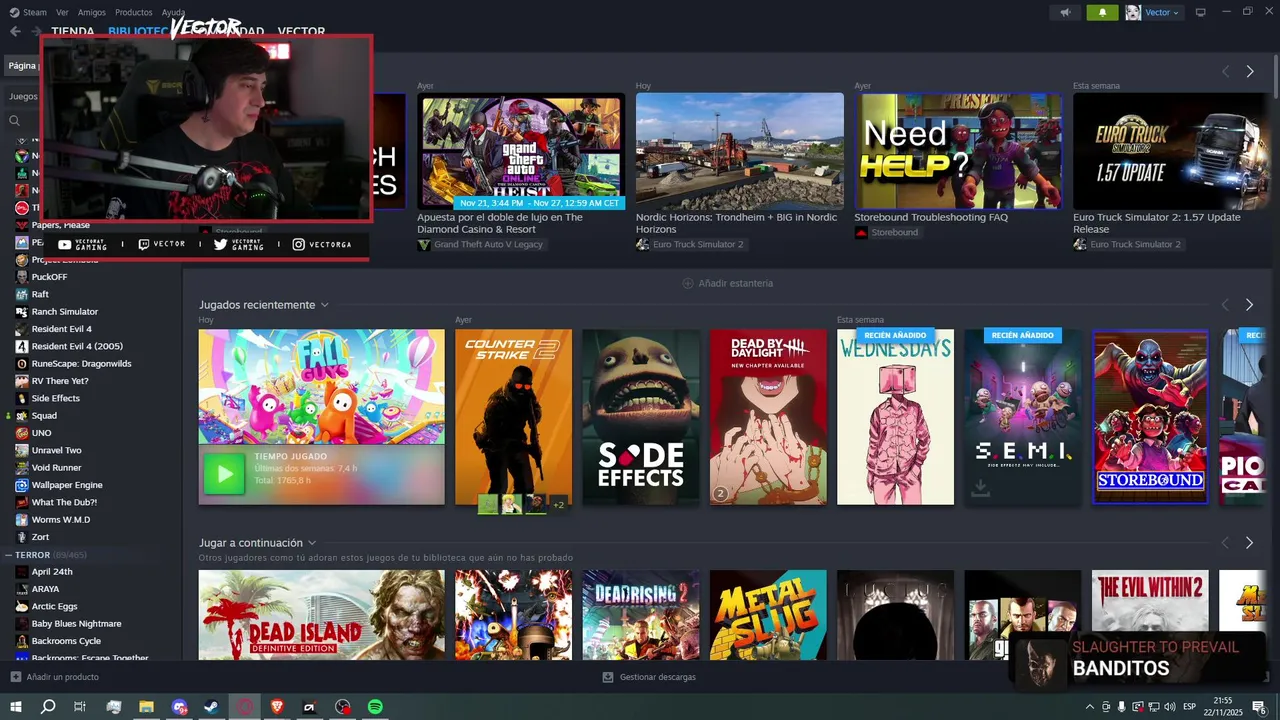Image resolution: width=1280 pixels, height=720 pixels.
Task: Click Añadir estantería
Action: click(x=727, y=283)
